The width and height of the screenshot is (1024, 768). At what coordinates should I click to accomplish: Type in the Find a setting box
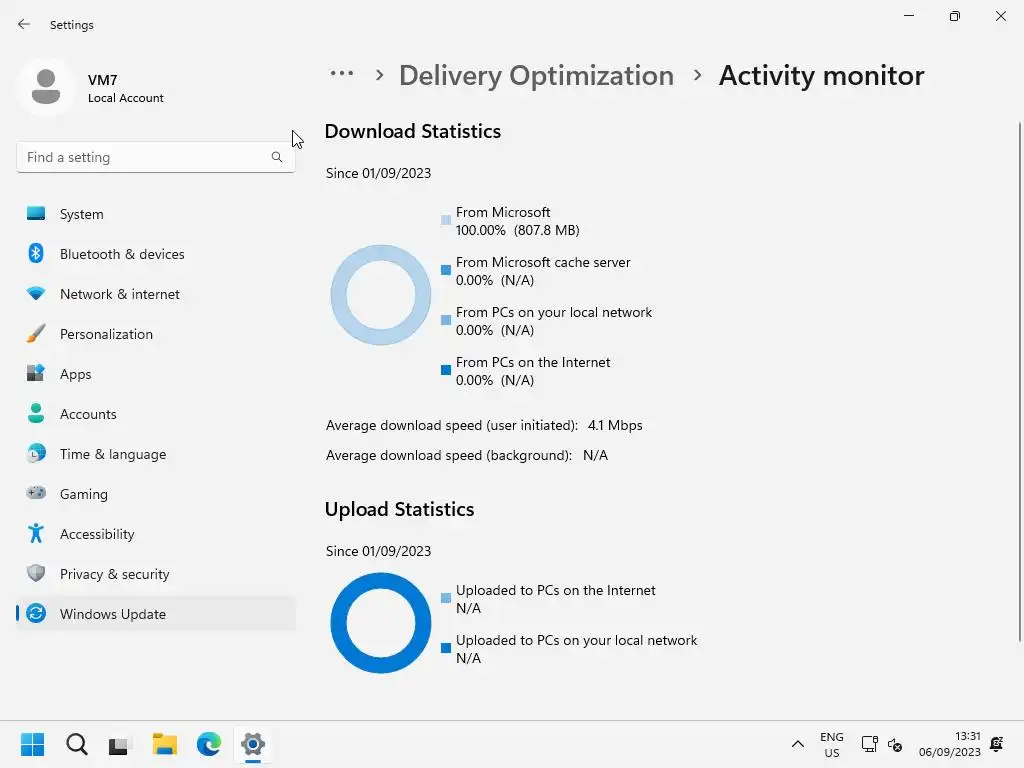click(145, 157)
